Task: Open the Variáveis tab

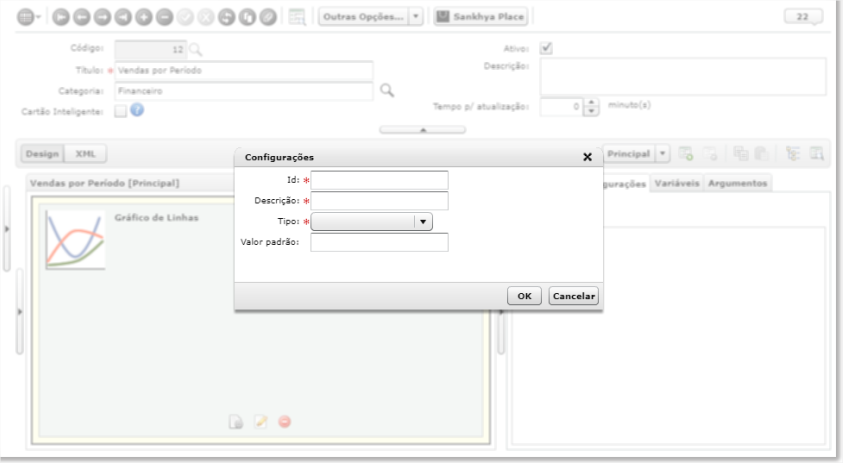Action: point(677,183)
